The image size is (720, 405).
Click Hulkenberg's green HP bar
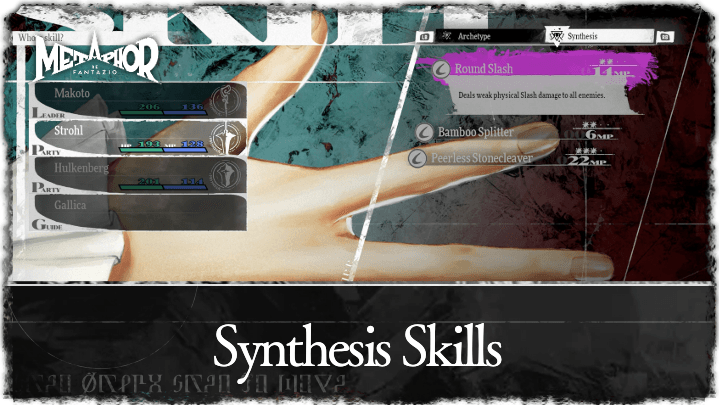pyautogui.click(x=141, y=187)
